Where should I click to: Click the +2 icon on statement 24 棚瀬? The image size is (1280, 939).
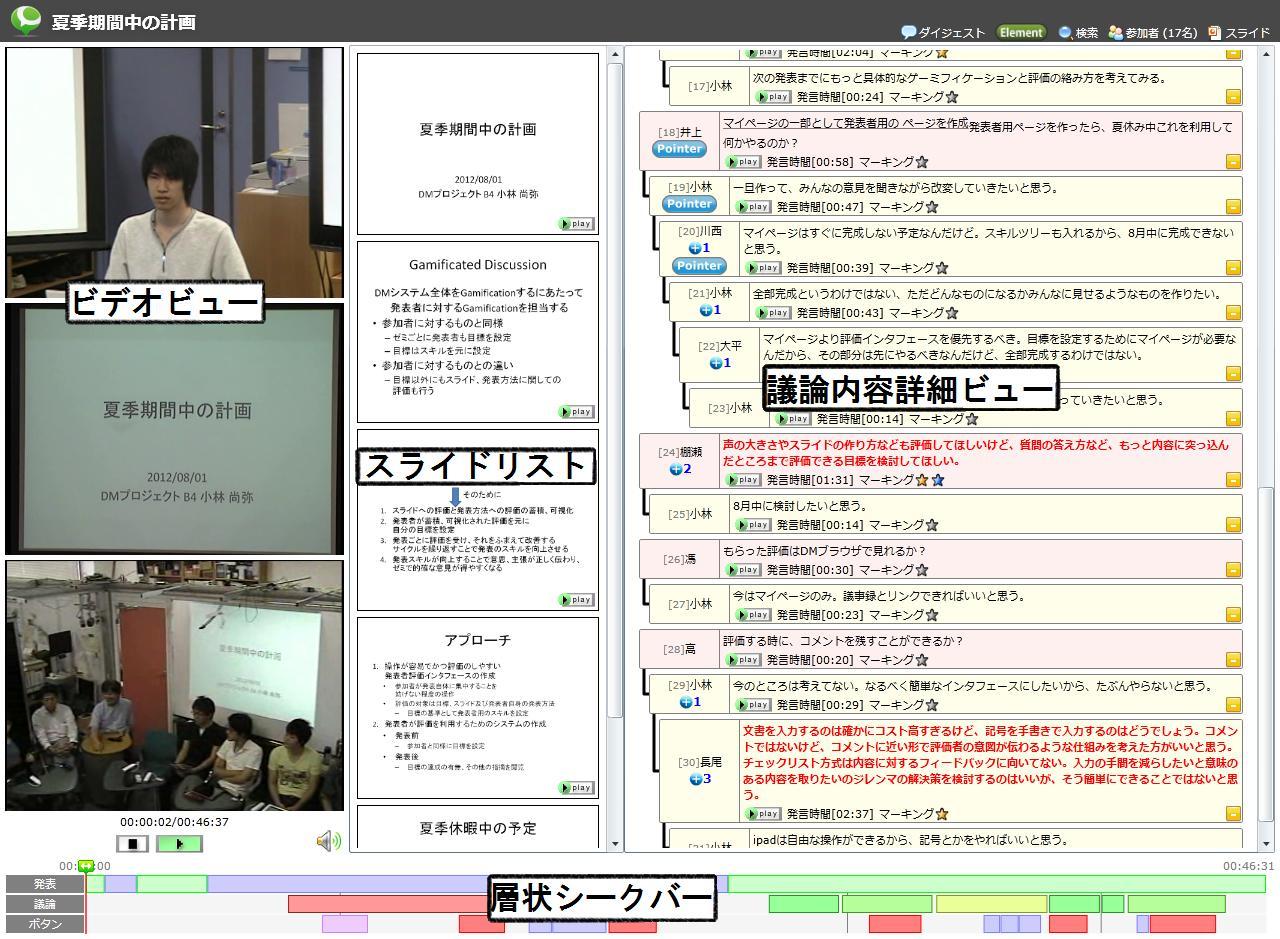pos(680,469)
